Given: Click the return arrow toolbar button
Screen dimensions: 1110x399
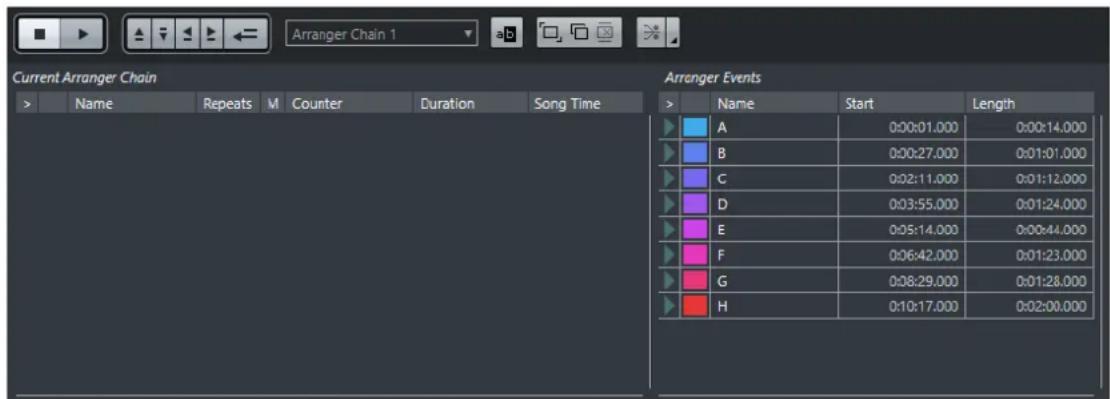Looking at the screenshot, I should 245,34.
